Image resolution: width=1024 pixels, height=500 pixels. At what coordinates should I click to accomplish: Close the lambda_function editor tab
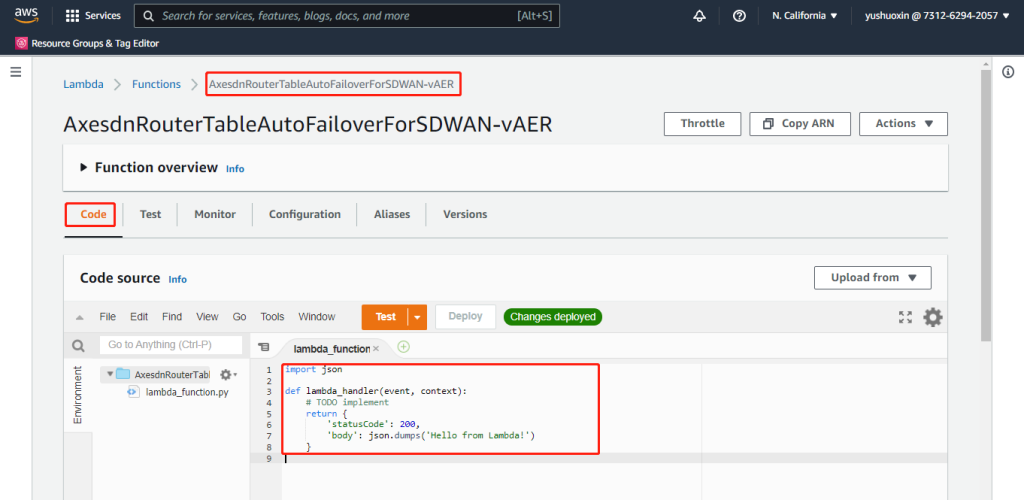coord(376,348)
